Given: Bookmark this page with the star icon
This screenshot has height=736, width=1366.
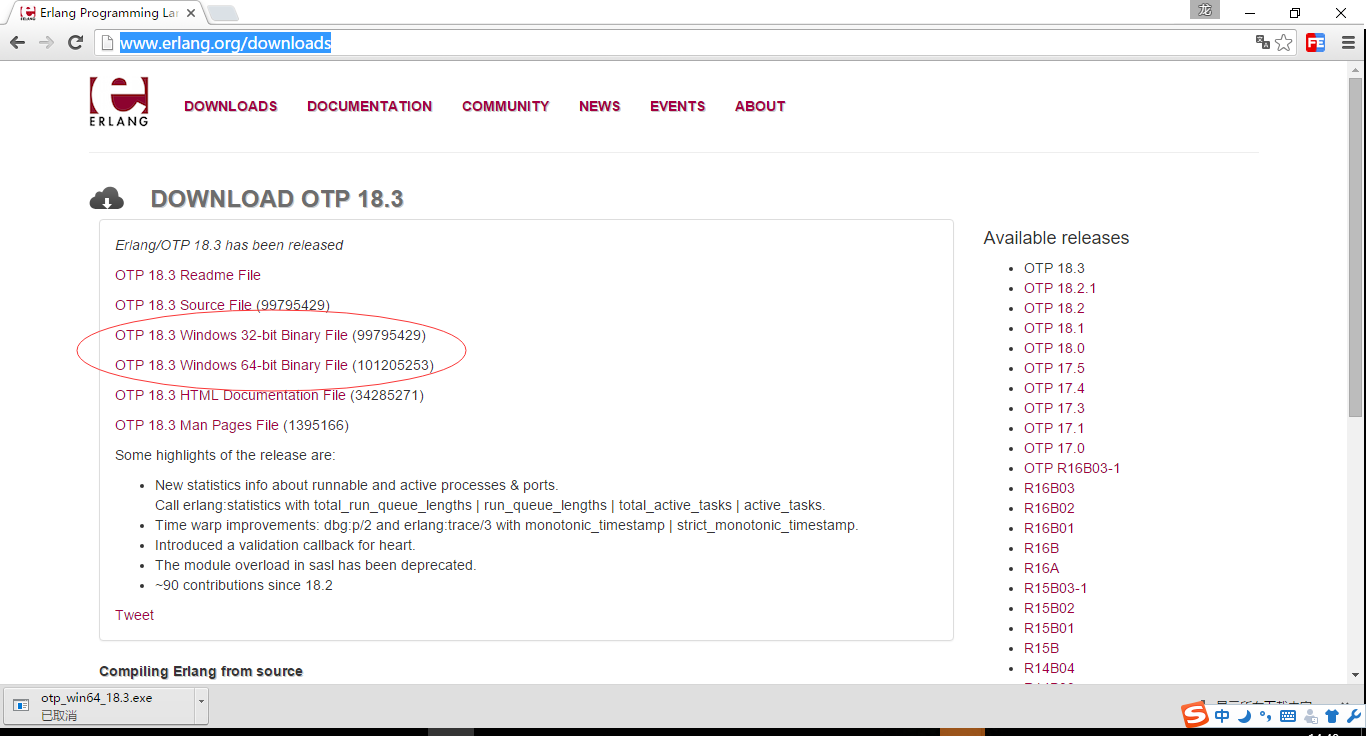Looking at the screenshot, I should 1284,43.
